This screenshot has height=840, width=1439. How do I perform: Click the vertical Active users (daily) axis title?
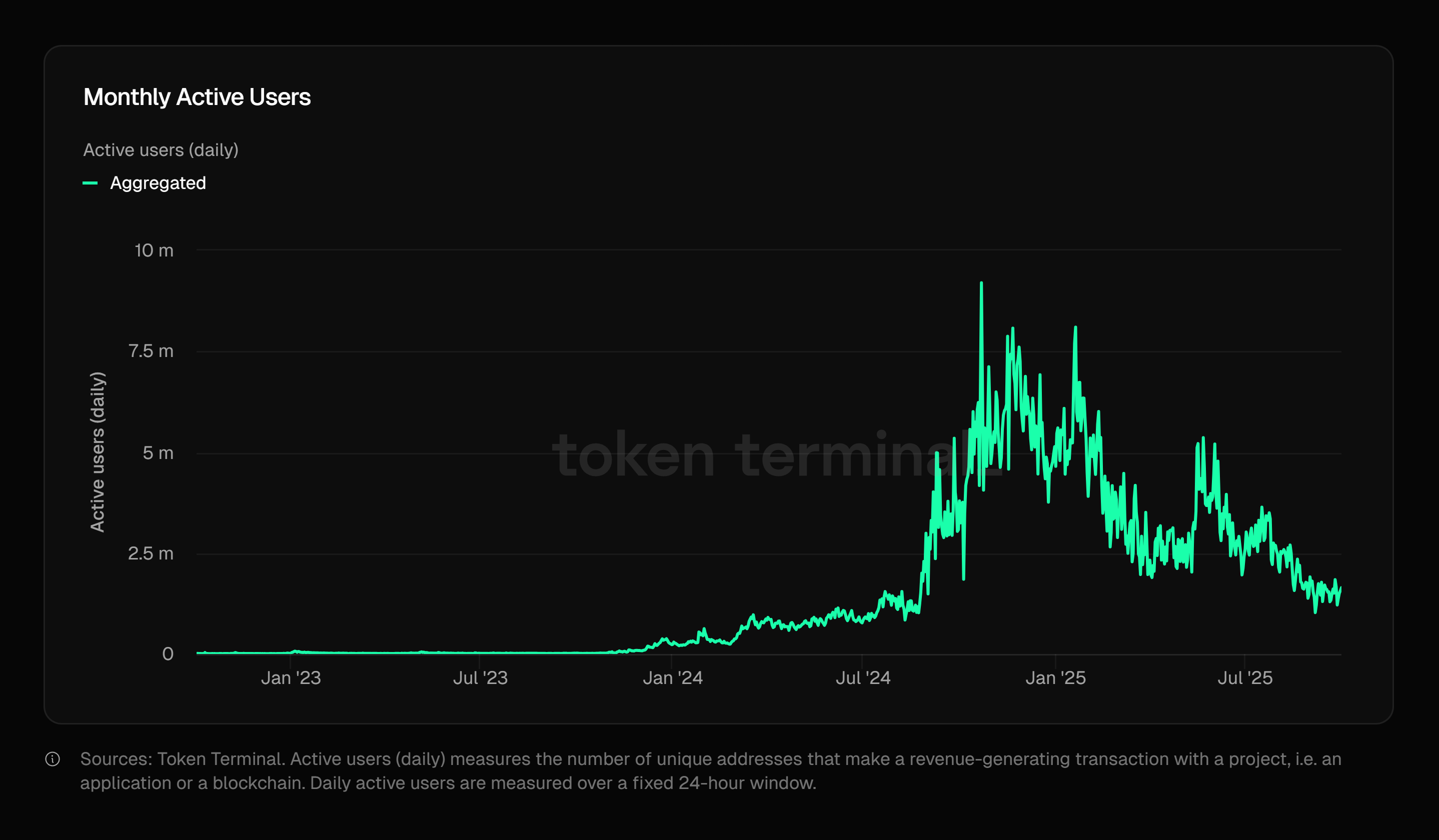point(98,452)
